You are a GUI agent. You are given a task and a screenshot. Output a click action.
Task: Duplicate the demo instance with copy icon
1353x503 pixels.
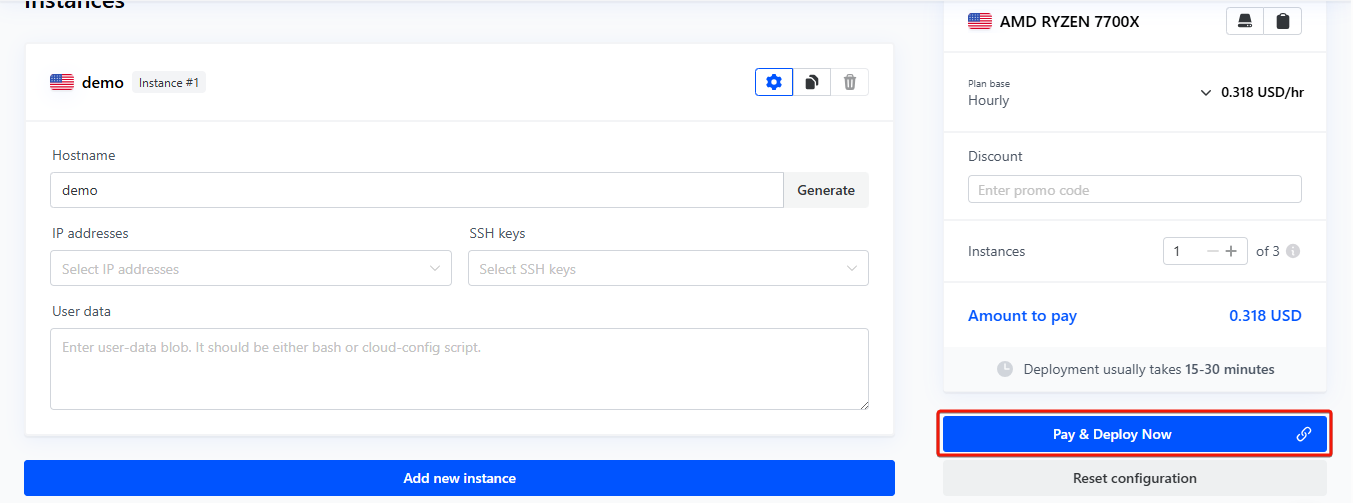812,82
